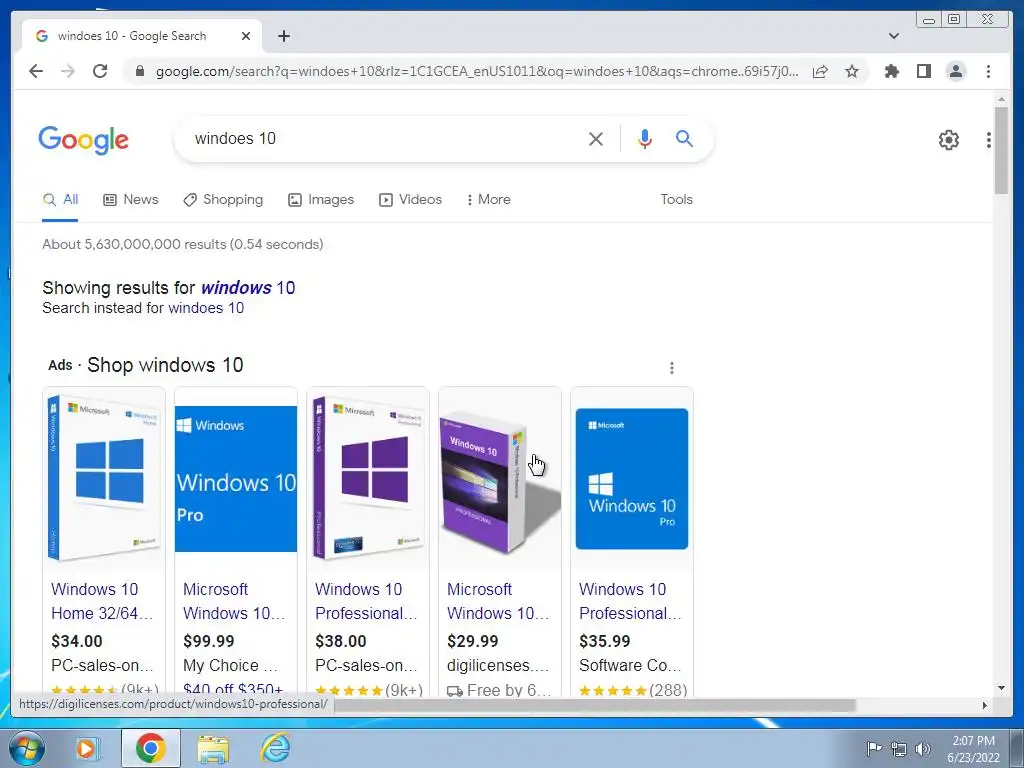Clear the Google search box
This screenshot has height=768, width=1024.
[x=596, y=138]
